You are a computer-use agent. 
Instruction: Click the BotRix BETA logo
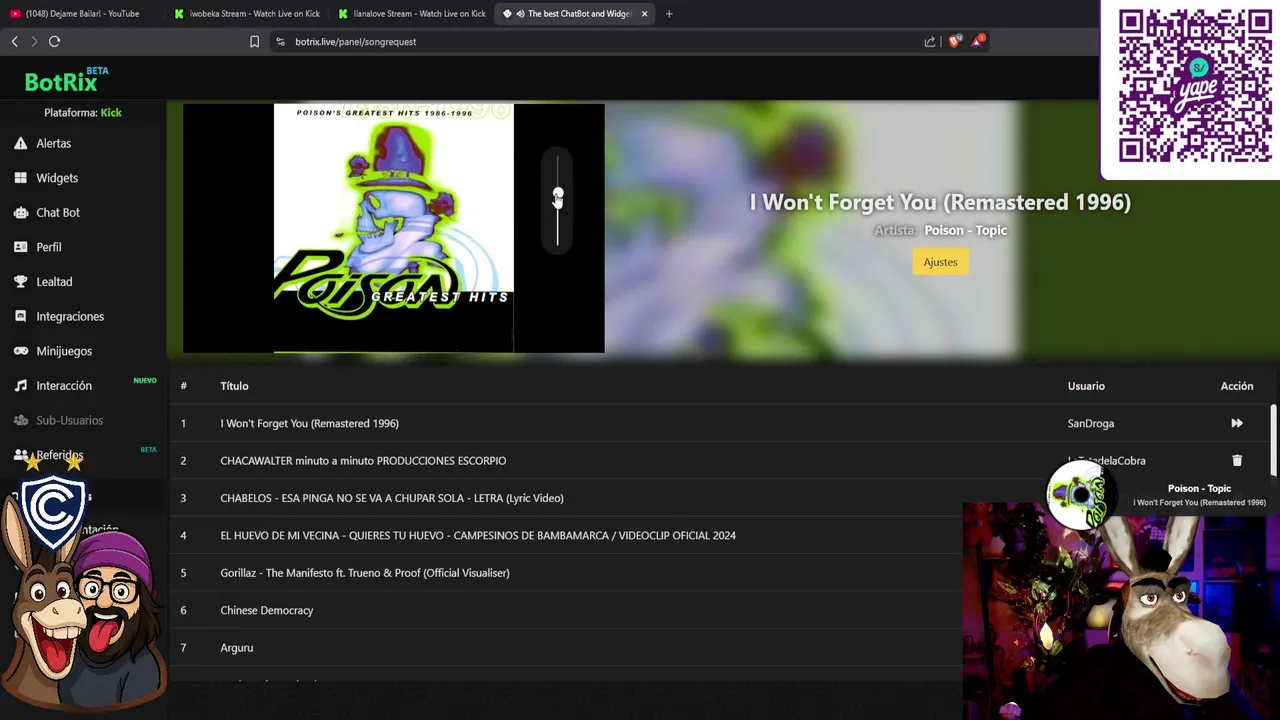tap(66, 80)
